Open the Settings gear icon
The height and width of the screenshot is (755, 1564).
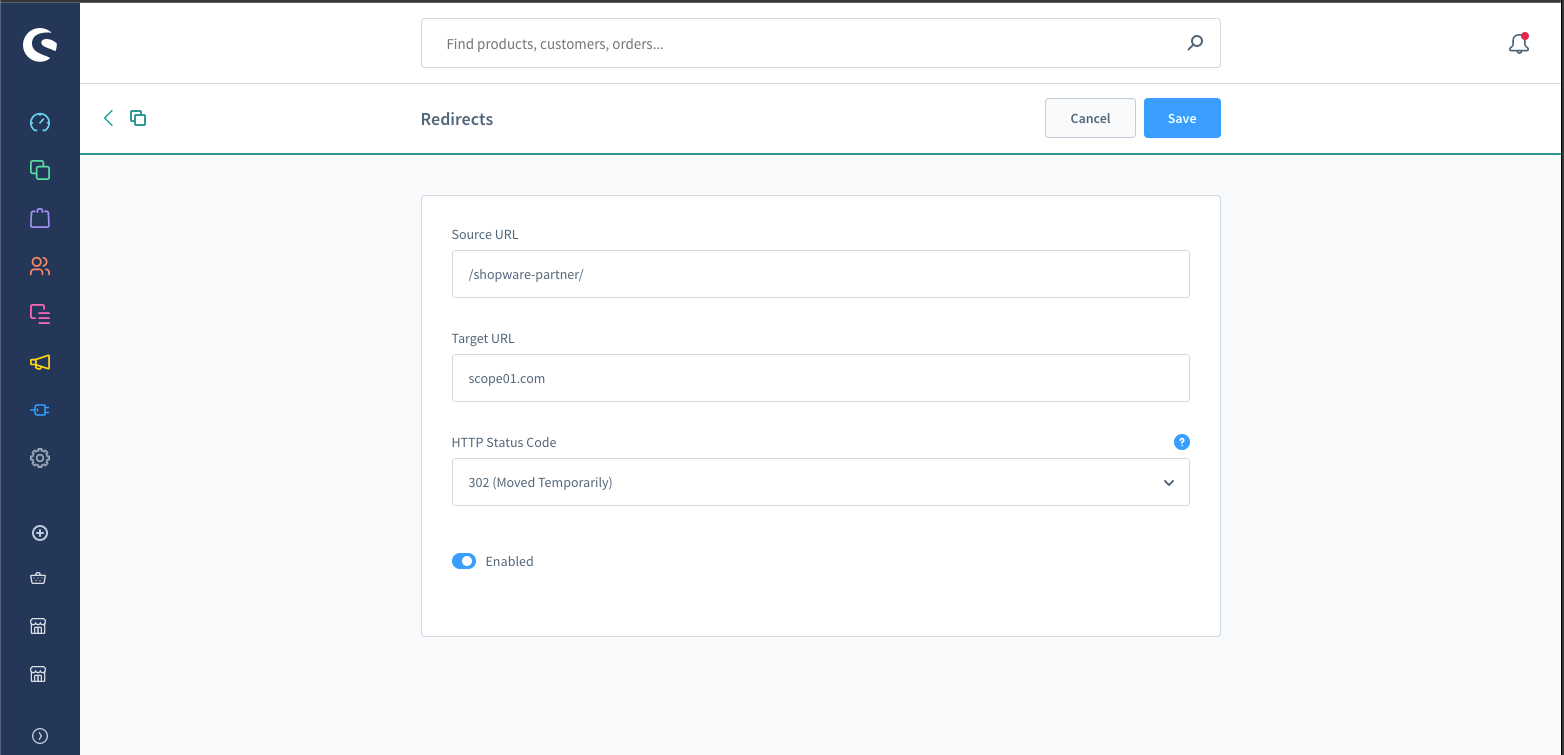(x=40, y=458)
